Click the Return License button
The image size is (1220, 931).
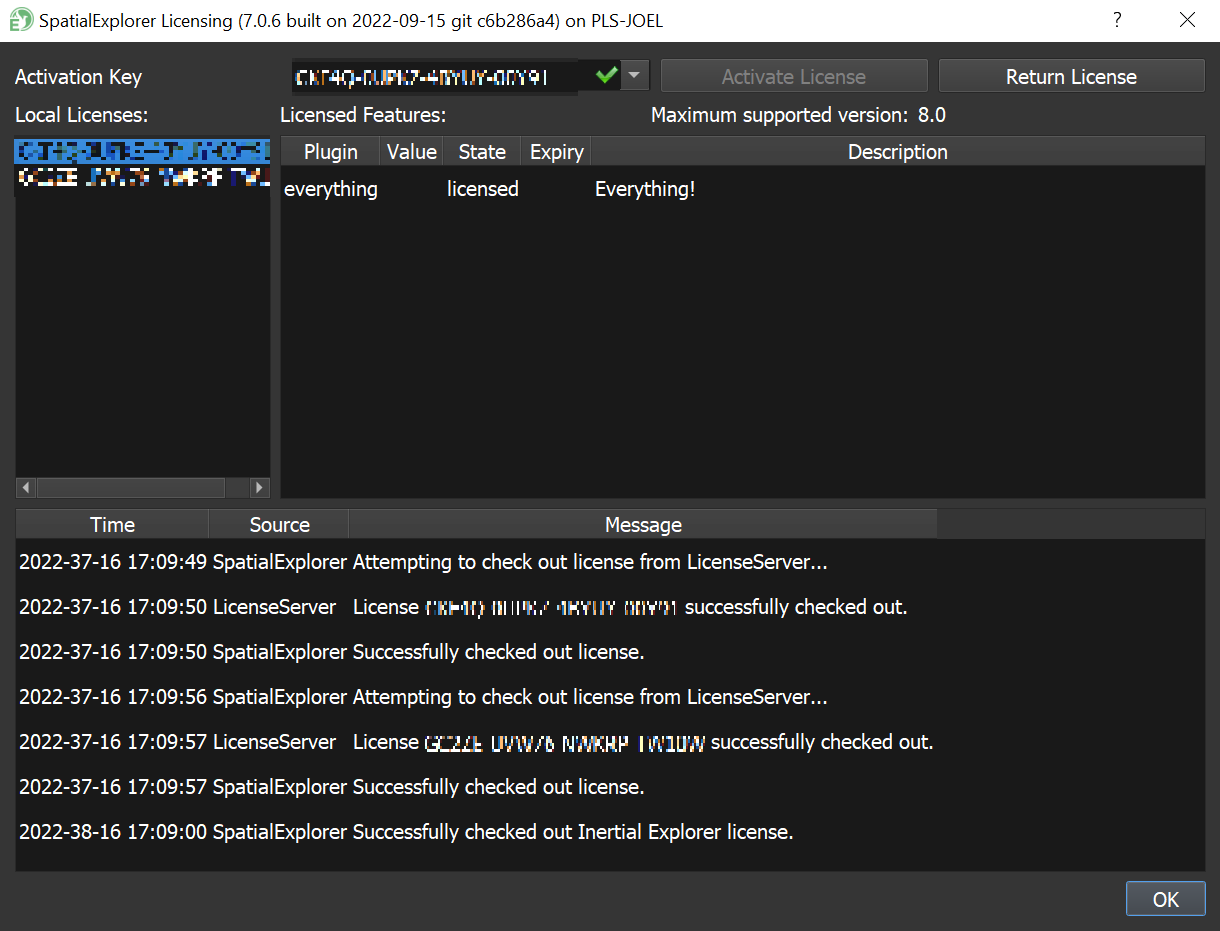click(1071, 77)
